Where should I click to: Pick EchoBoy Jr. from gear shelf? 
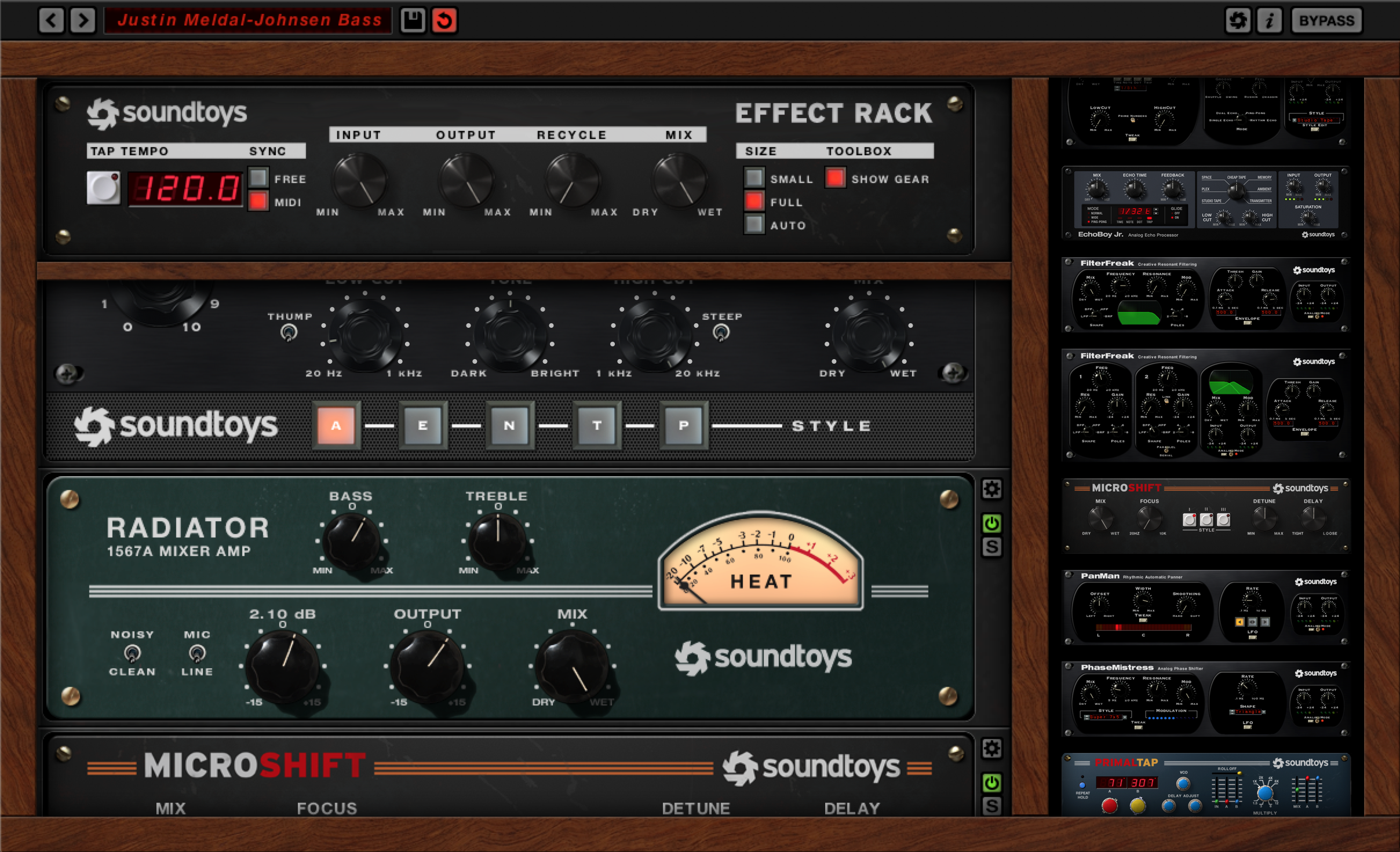[1206, 203]
